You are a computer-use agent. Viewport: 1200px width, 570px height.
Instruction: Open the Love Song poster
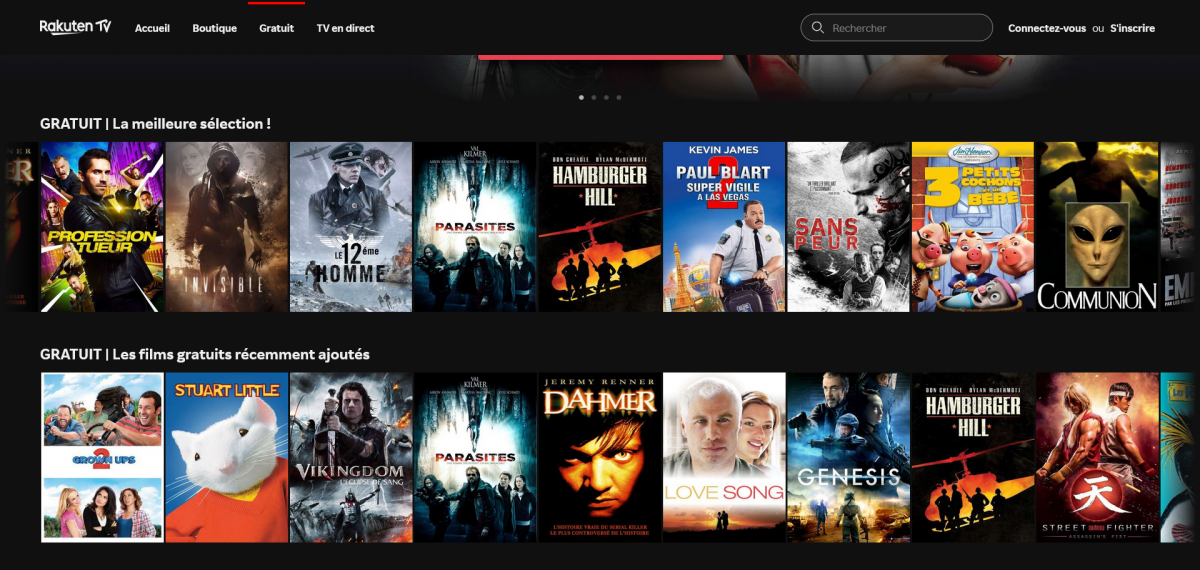724,458
